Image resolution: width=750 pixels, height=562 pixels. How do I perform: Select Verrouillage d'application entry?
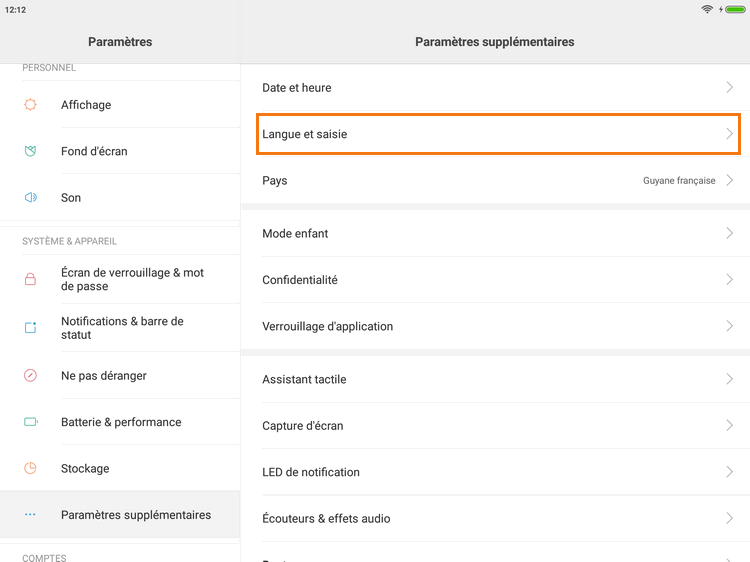495,326
